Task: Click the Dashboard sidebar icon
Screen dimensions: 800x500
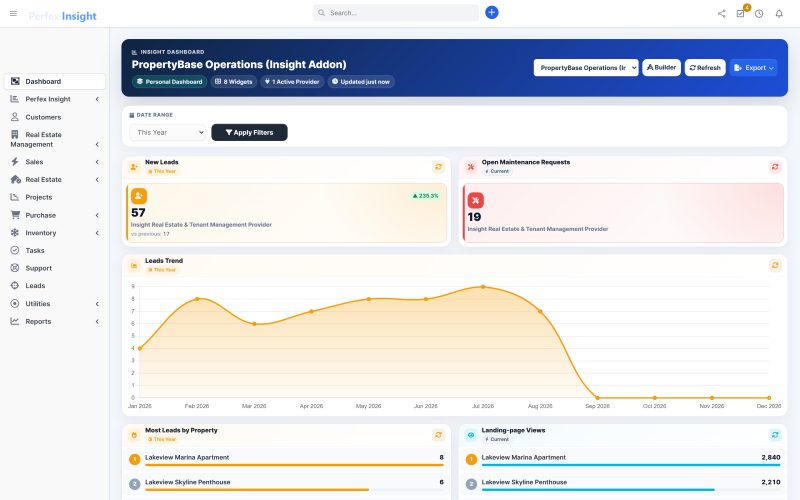Action: (x=15, y=81)
